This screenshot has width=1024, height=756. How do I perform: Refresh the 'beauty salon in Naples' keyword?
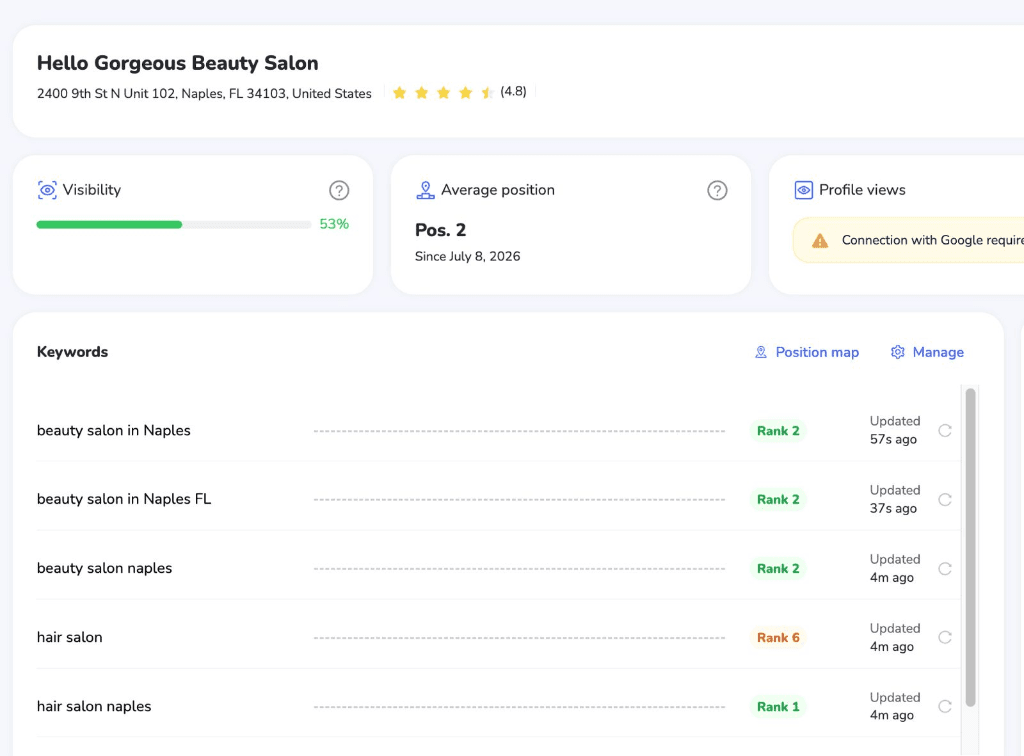945,431
